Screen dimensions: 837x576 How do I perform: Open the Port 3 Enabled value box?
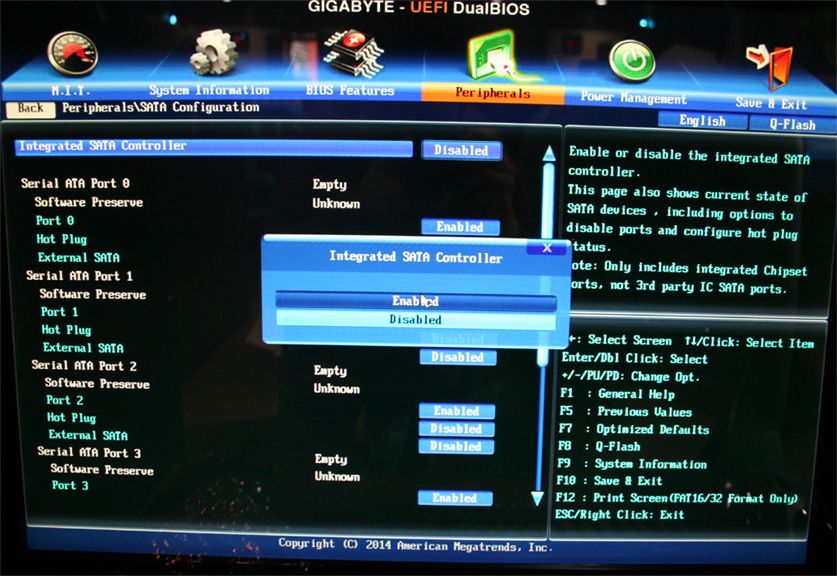click(455, 498)
